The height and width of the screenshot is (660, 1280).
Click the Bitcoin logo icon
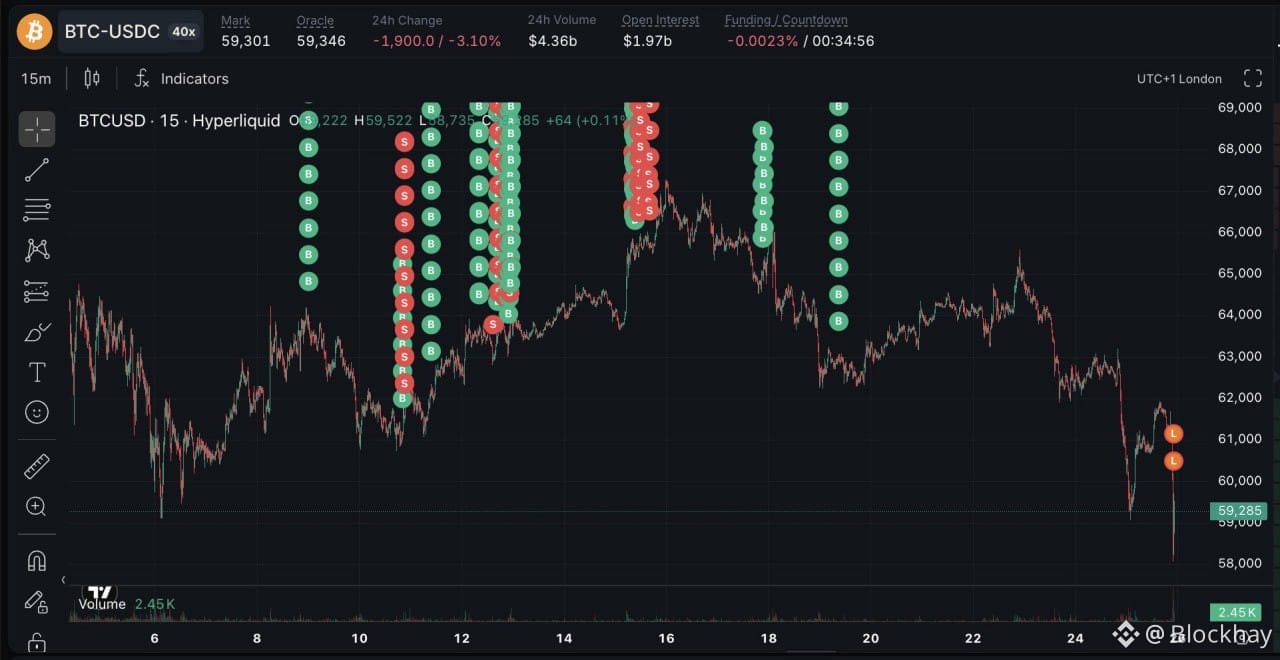click(34, 31)
